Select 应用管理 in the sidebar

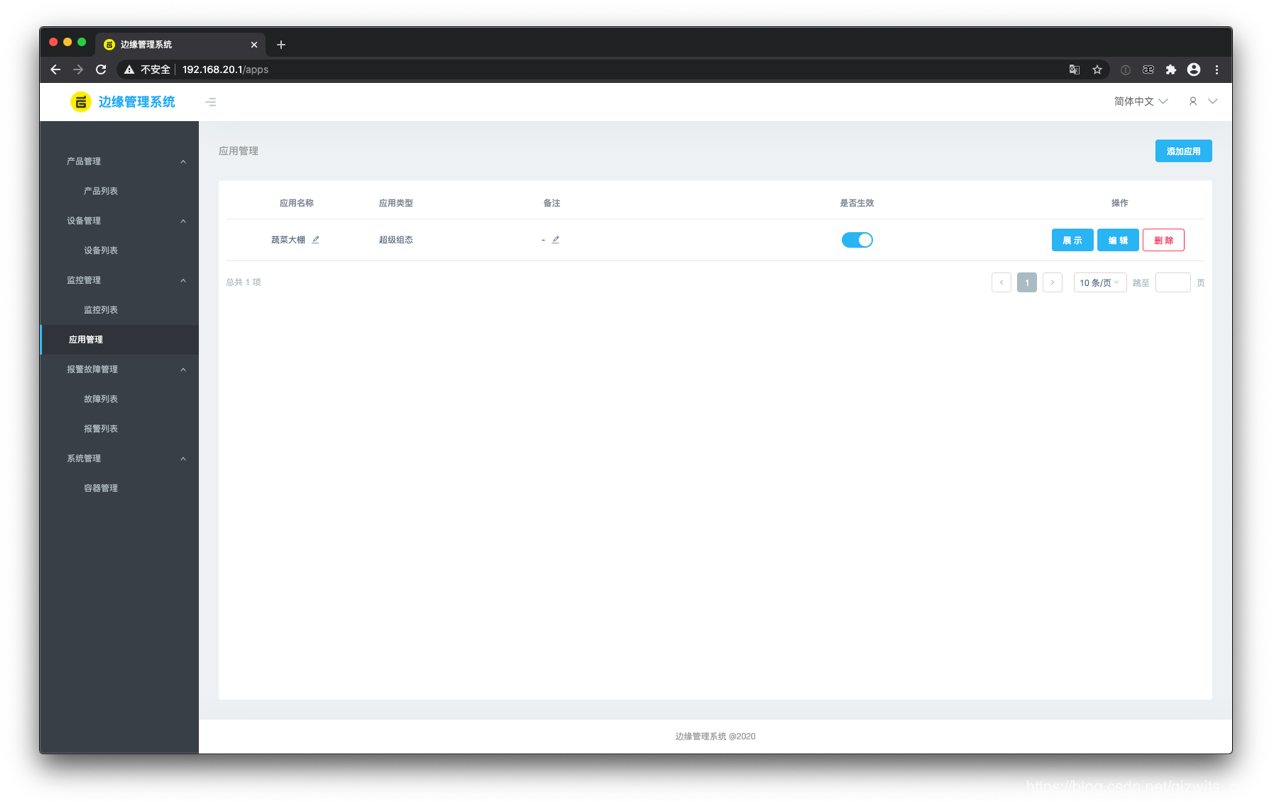click(119, 340)
